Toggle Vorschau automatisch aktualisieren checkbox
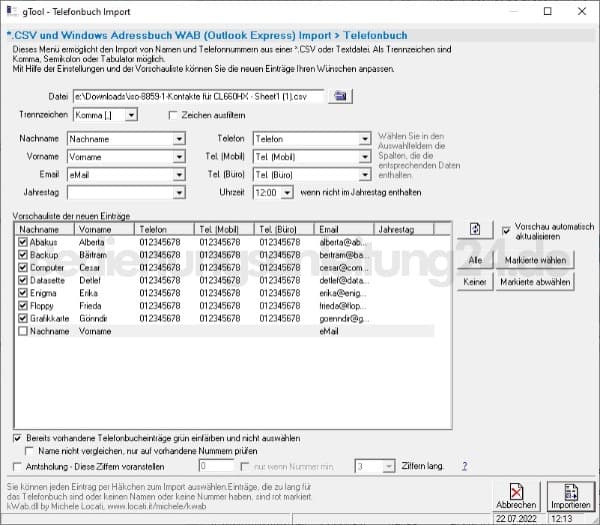This screenshot has width=600, height=525. tap(506, 231)
